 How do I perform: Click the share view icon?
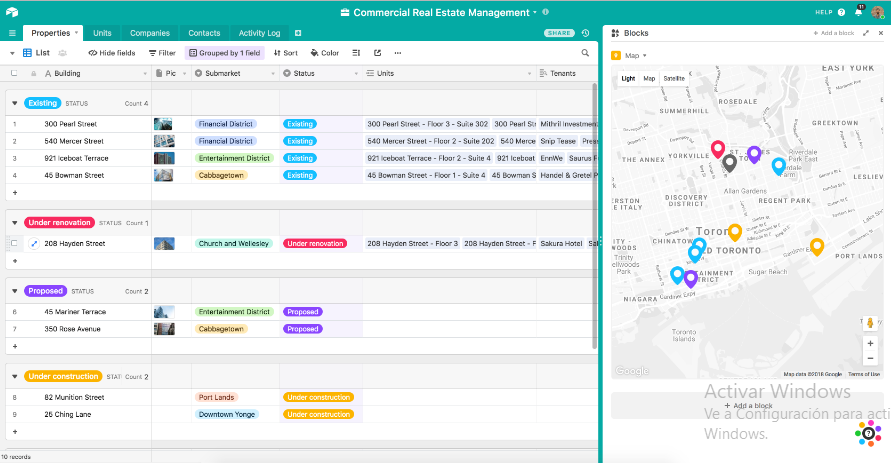(377, 53)
